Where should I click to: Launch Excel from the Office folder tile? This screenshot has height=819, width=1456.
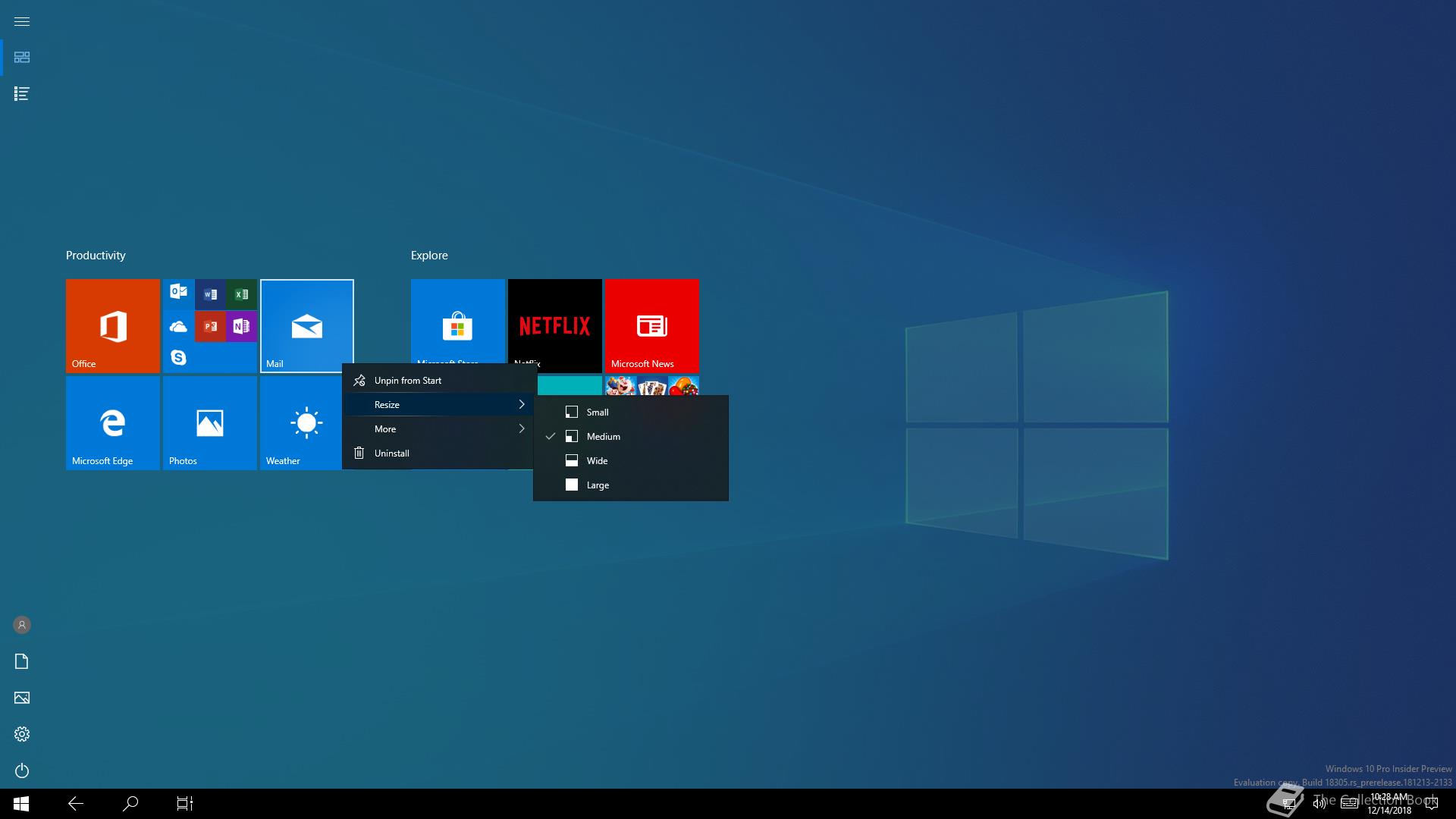point(241,294)
